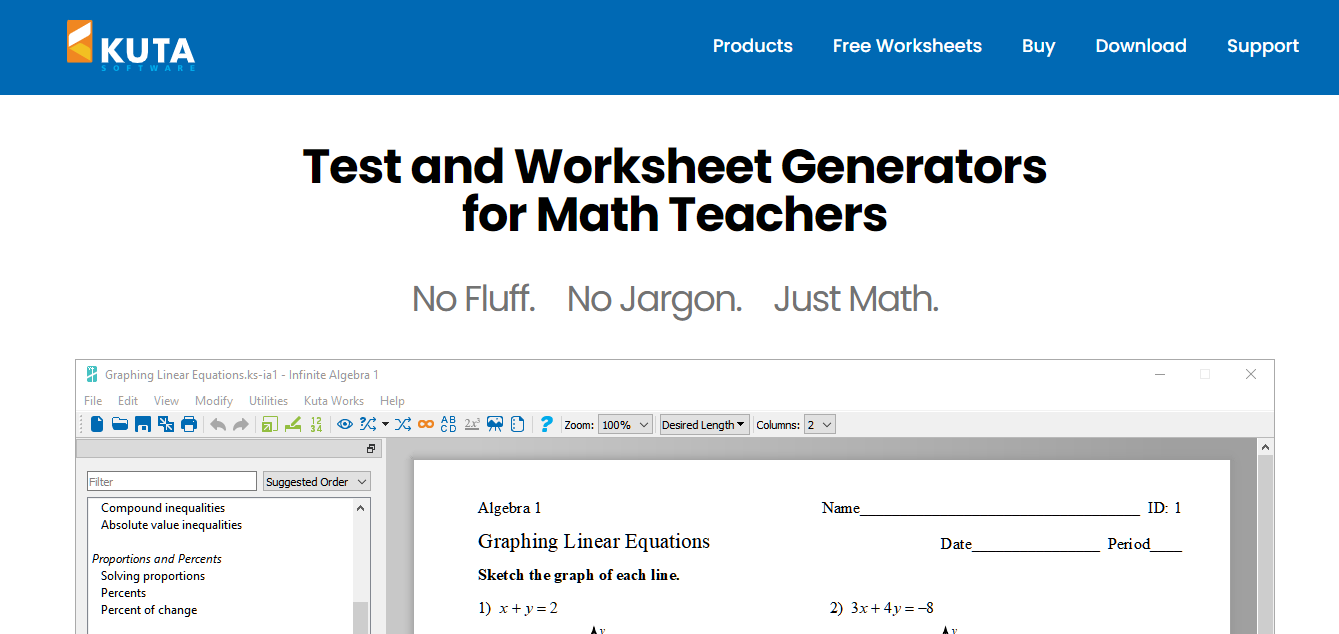Click the shuffle-with-question-mark icon
The width and height of the screenshot is (1339, 634).
pyautogui.click(x=368, y=424)
